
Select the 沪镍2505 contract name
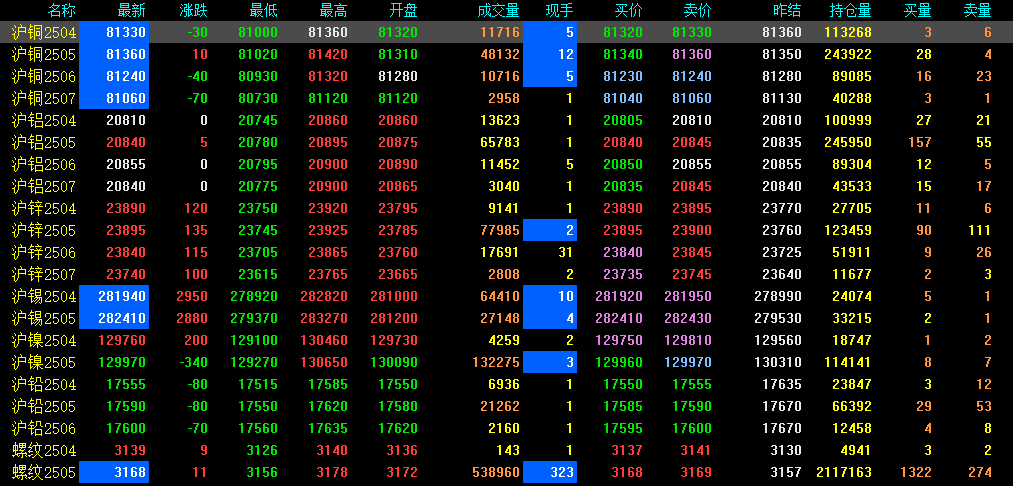pyautogui.click(x=44, y=362)
